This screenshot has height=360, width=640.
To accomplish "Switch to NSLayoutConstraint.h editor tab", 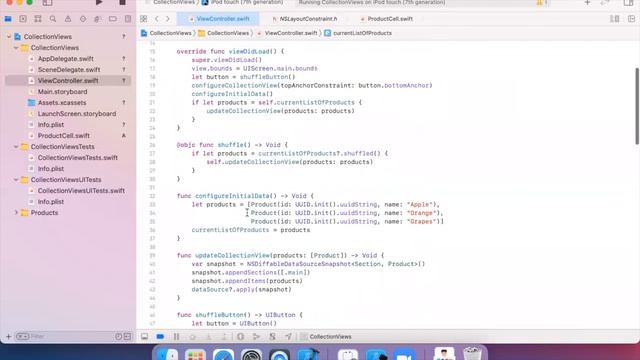I will click(305, 19).
